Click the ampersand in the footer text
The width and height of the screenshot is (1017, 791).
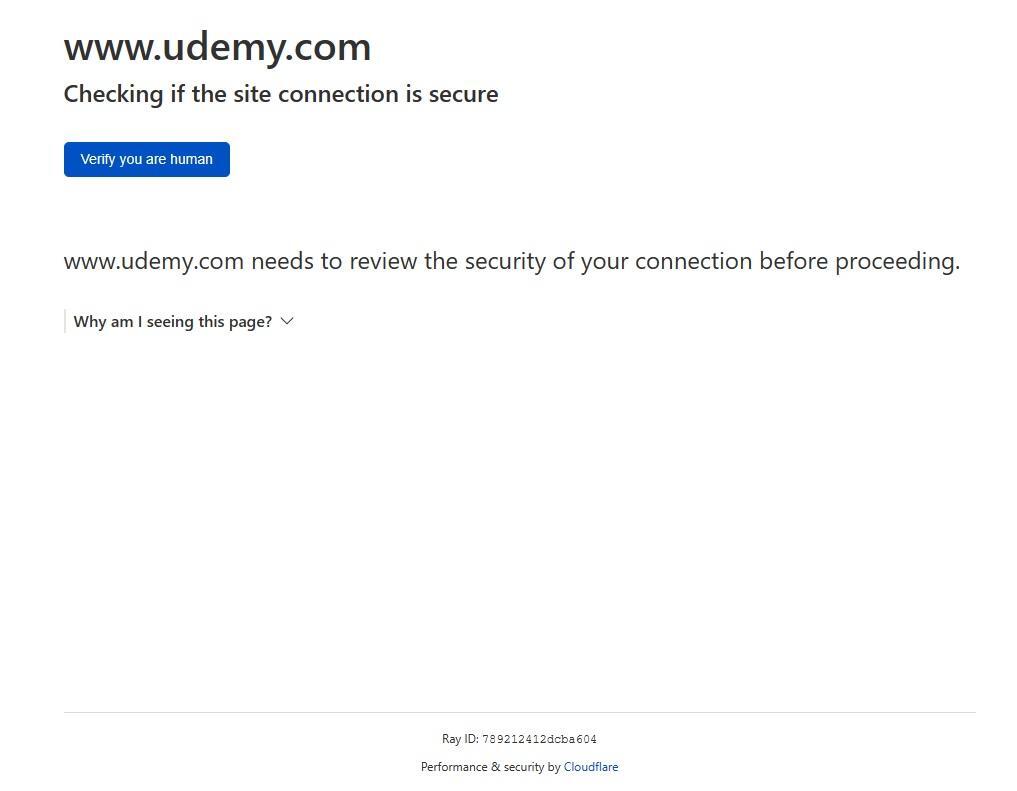coord(496,767)
